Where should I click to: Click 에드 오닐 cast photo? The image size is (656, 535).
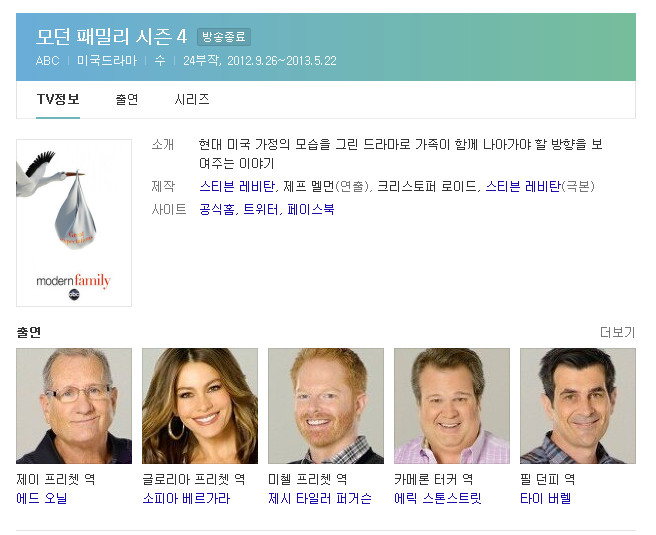point(74,406)
